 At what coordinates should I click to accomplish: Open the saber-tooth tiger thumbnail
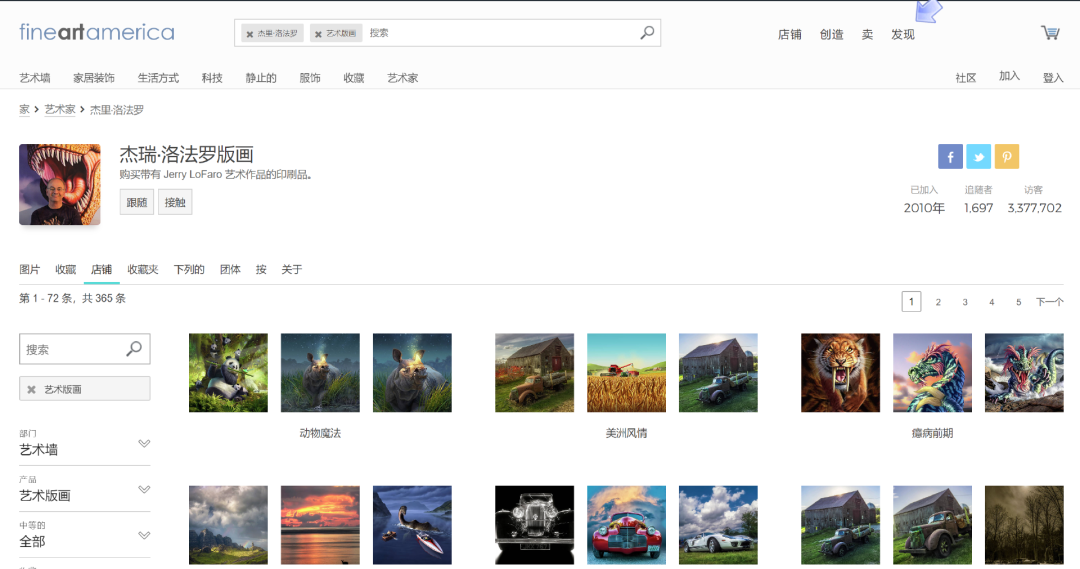(840, 373)
